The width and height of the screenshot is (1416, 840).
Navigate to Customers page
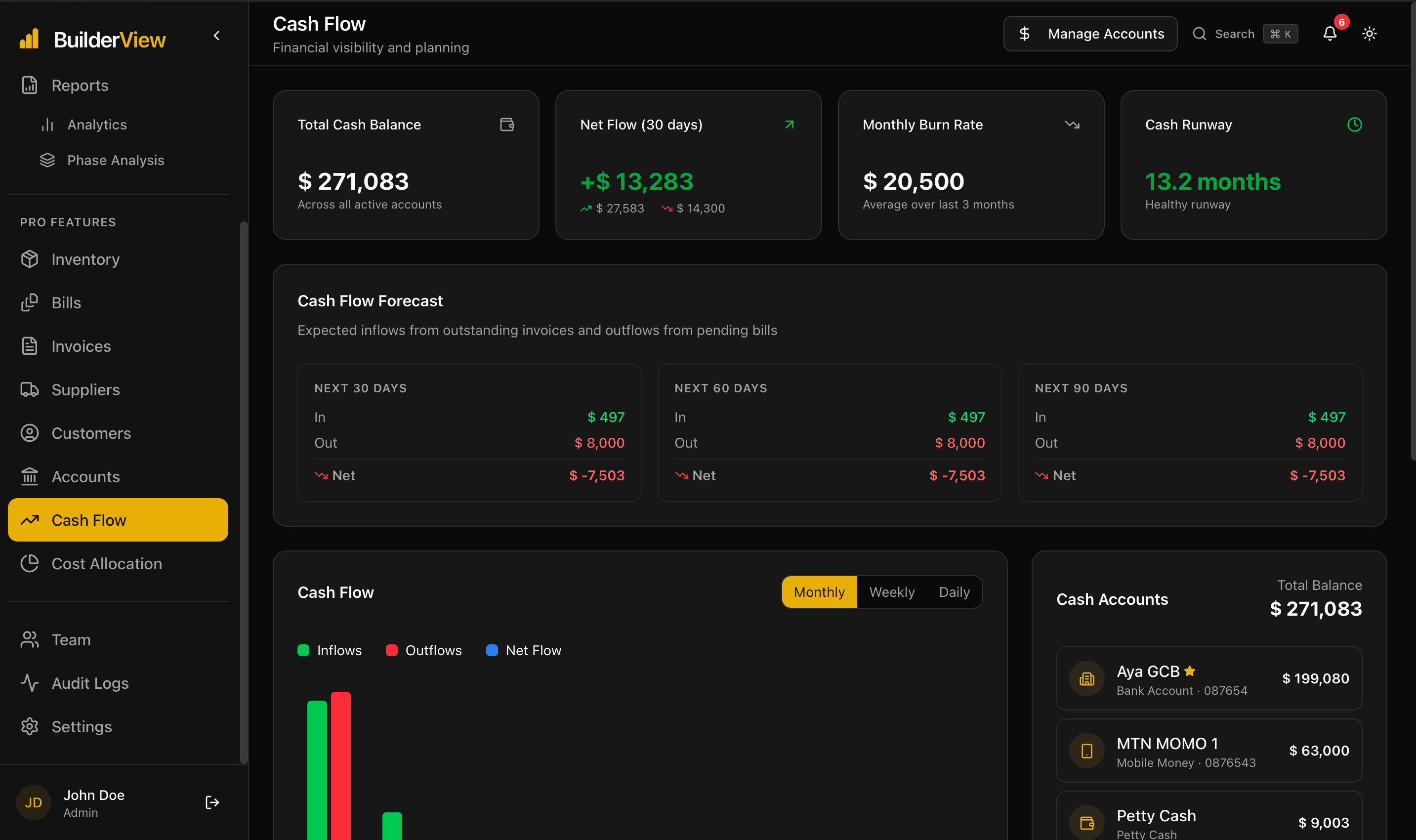tap(118, 433)
